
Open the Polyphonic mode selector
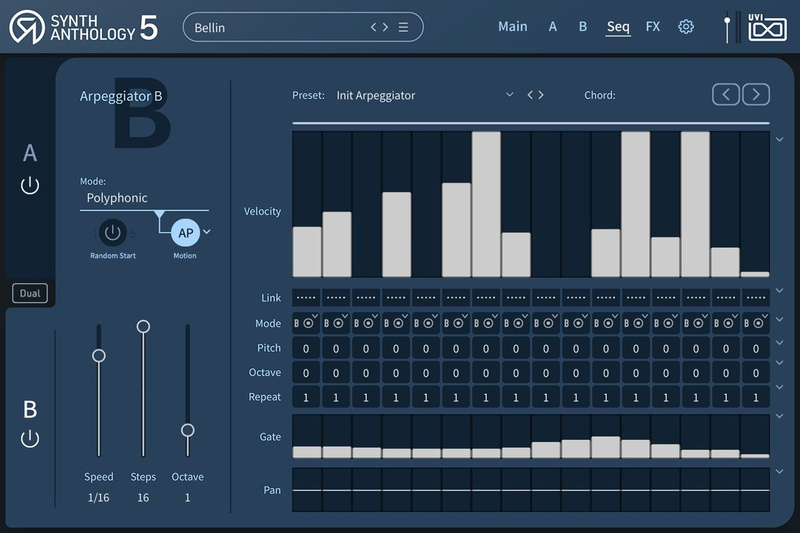[x=144, y=198]
